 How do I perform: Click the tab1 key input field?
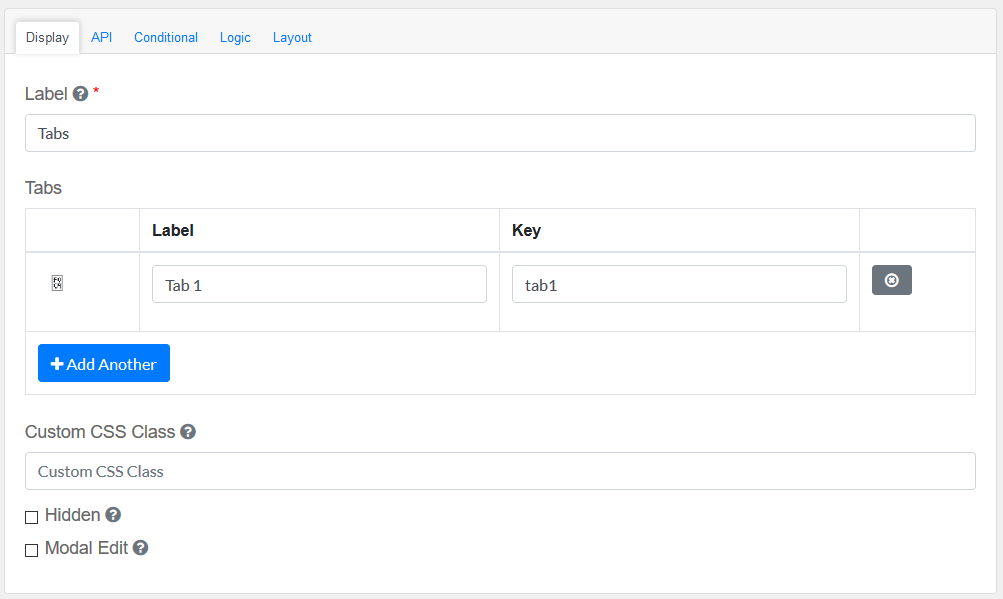coord(679,285)
